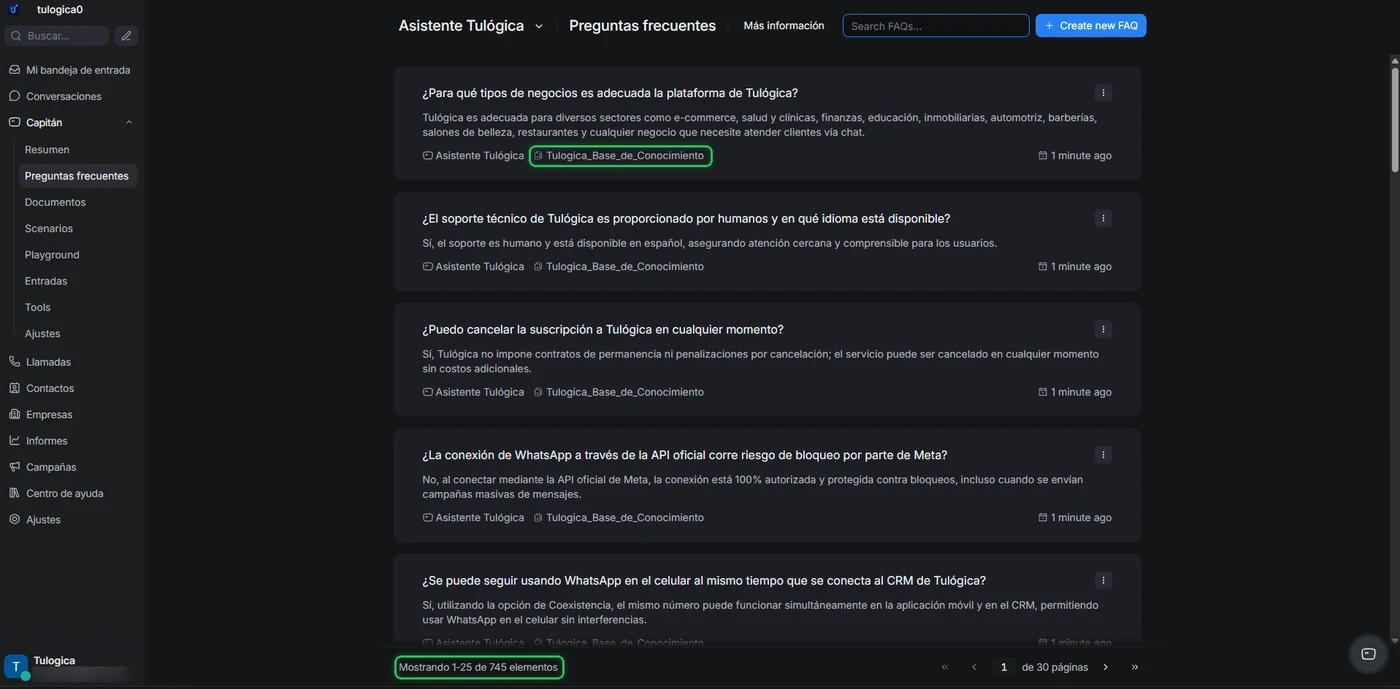Open options menu for the '¿Para qué tipos de negocios' FAQ
The height and width of the screenshot is (689, 1400).
pyautogui.click(x=1103, y=93)
